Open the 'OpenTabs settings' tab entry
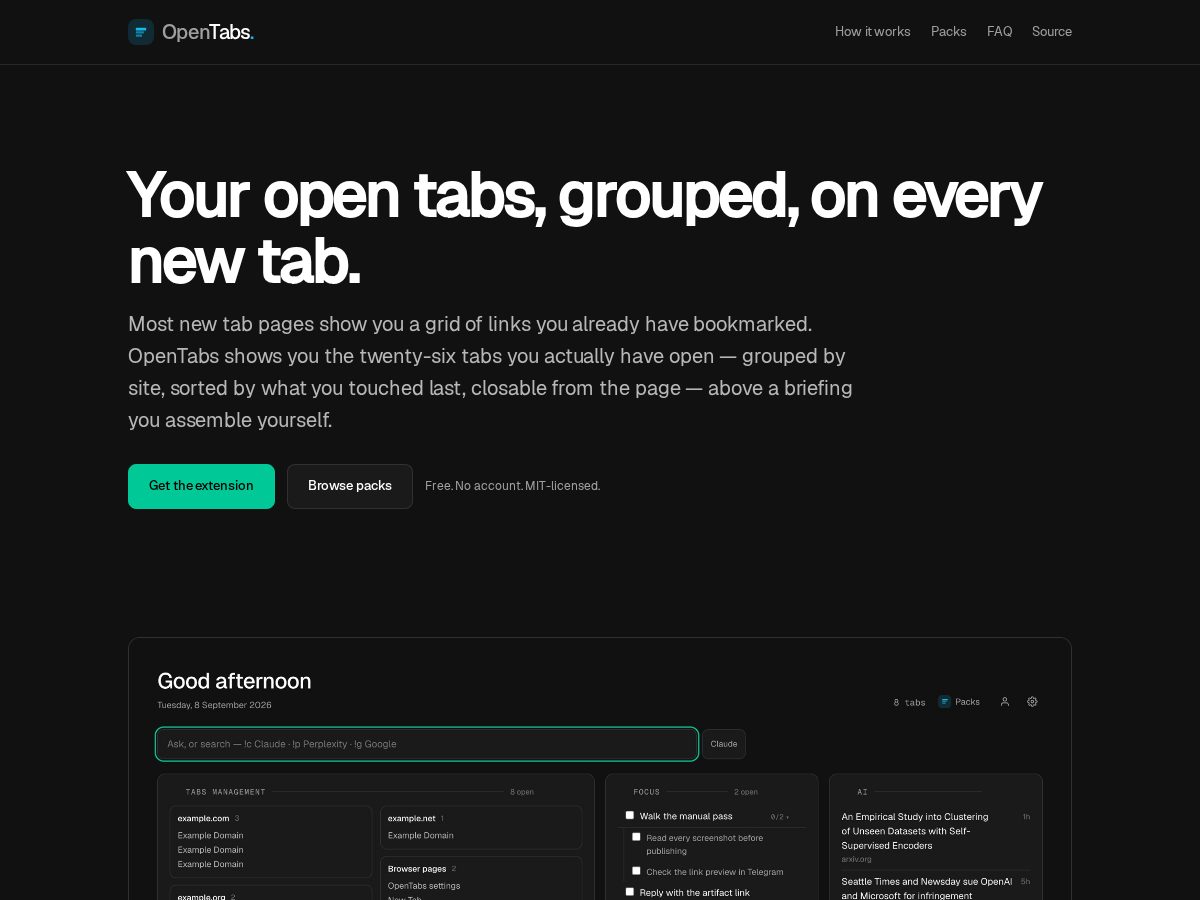Image resolution: width=1200 pixels, height=900 pixels. pos(424,886)
